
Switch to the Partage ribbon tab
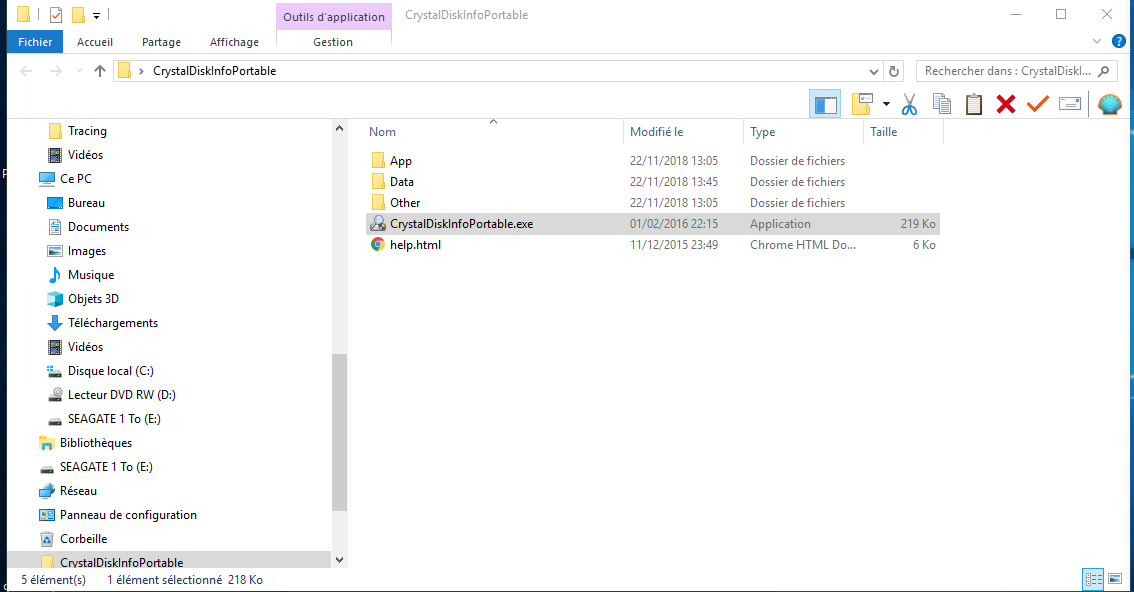161,42
